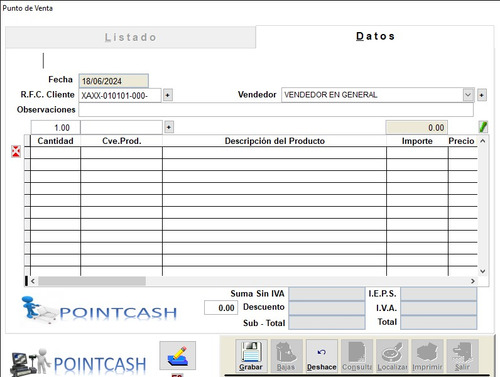
Task: Click the Cantidad column header
Action: [55, 141]
